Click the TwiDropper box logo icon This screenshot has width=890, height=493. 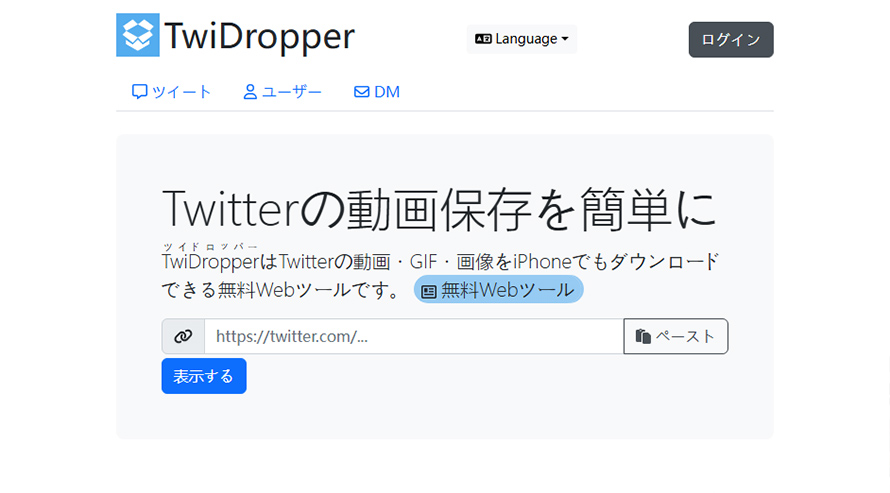(138, 35)
